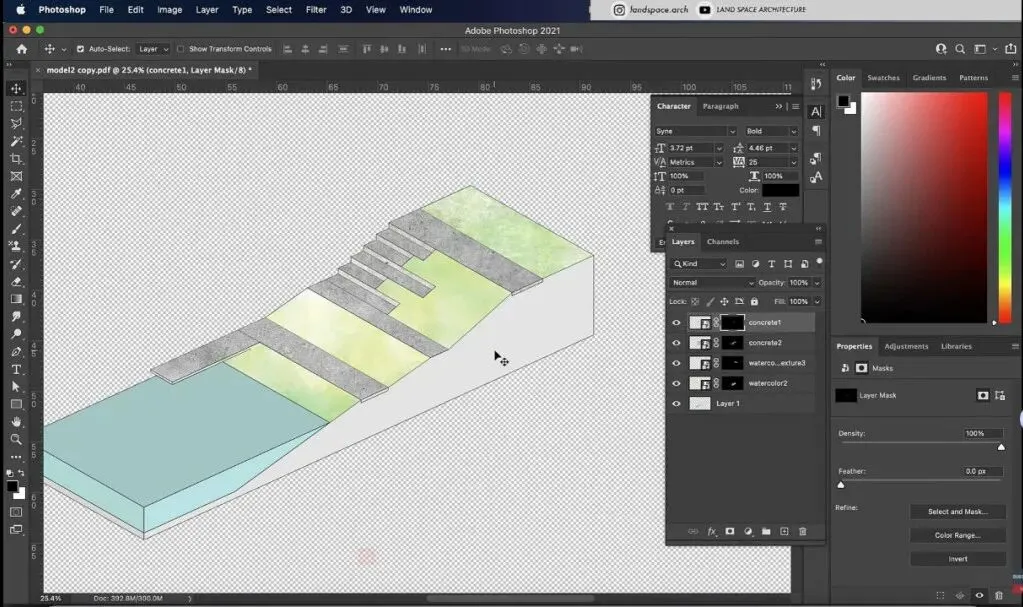Click the Select and Mask button
The width and height of the screenshot is (1023, 607).
tap(958, 512)
